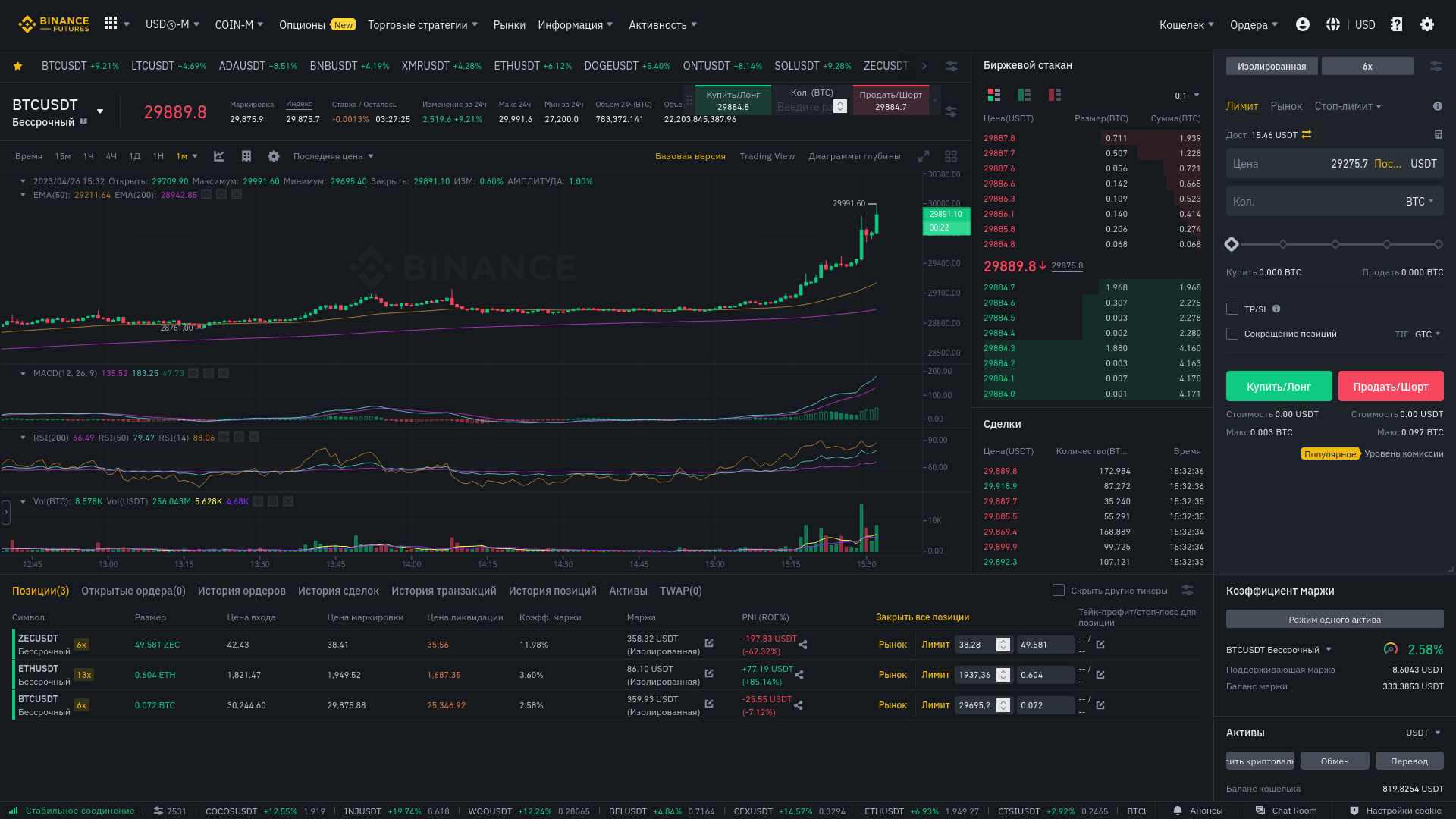Viewport: 1456px width, 819px height.
Task: Switch to Открытые ордера(0) tab
Action: click(133, 591)
